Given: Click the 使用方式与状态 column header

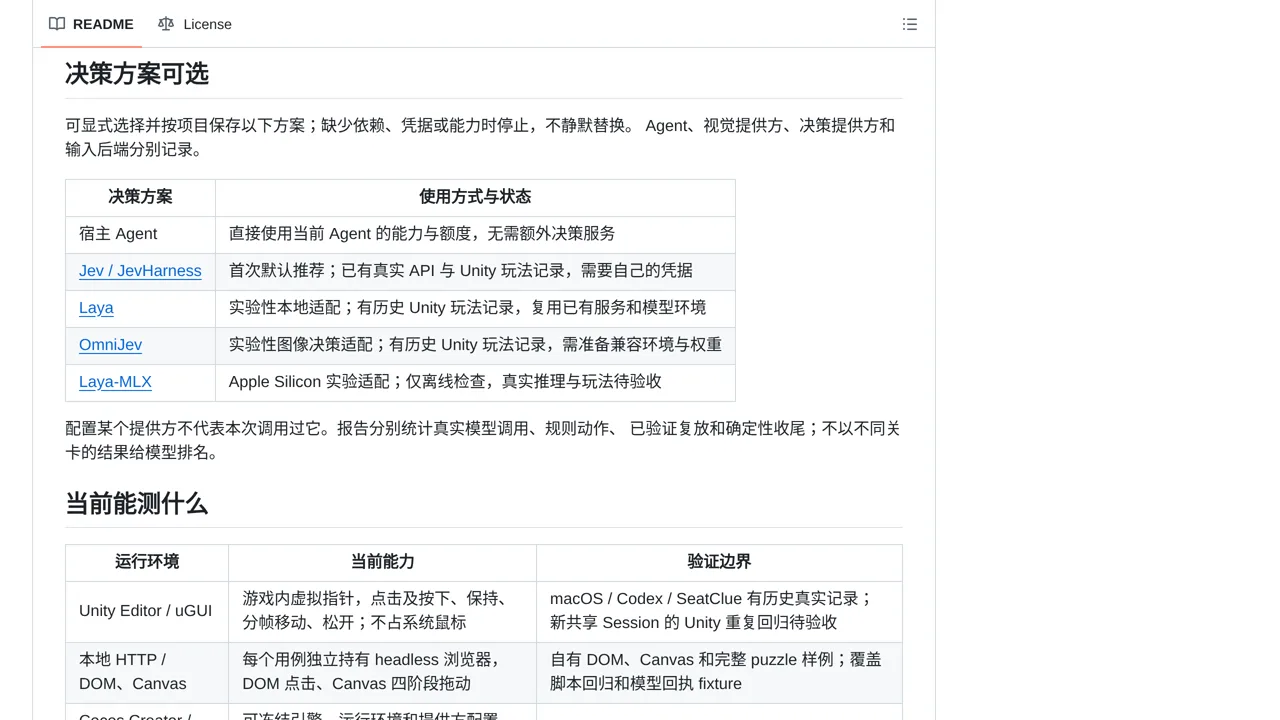Looking at the screenshot, I should point(475,197).
